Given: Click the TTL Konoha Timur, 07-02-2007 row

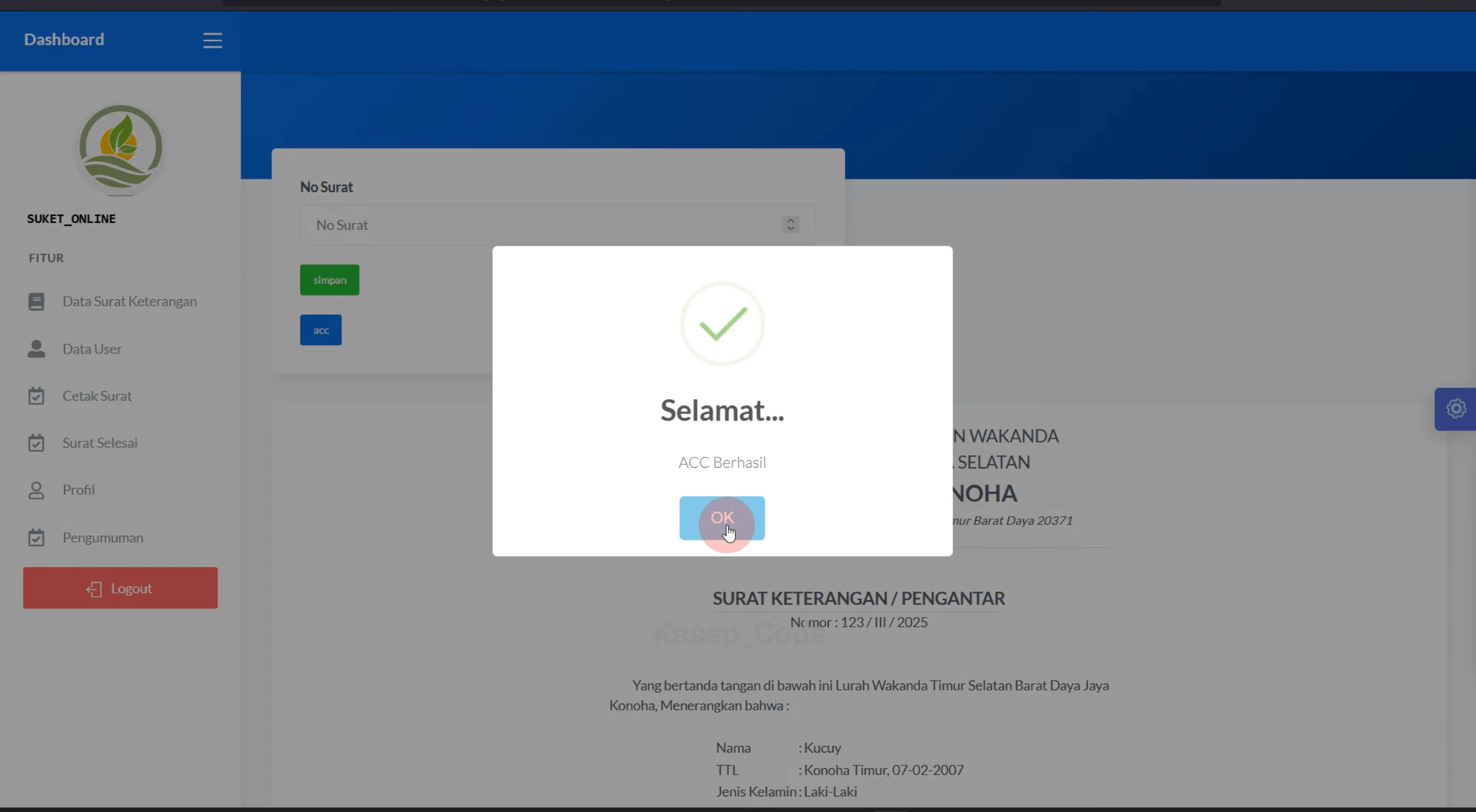Looking at the screenshot, I should 840,770.
